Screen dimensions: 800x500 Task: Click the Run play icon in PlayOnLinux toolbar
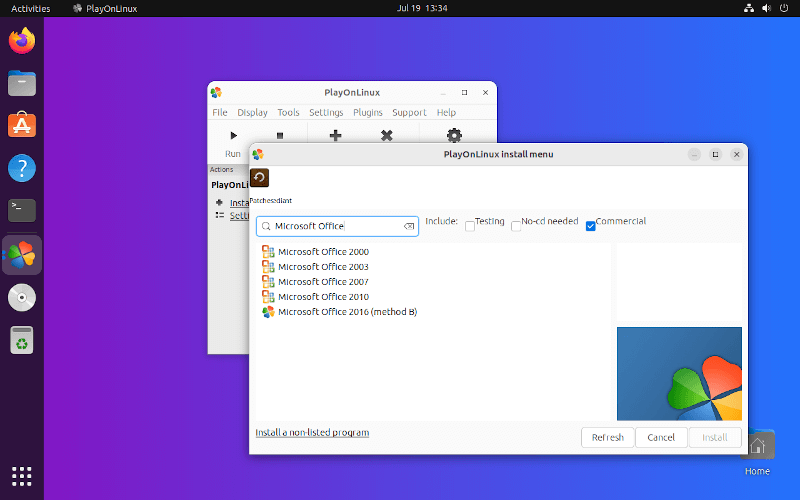coord(233,135)
